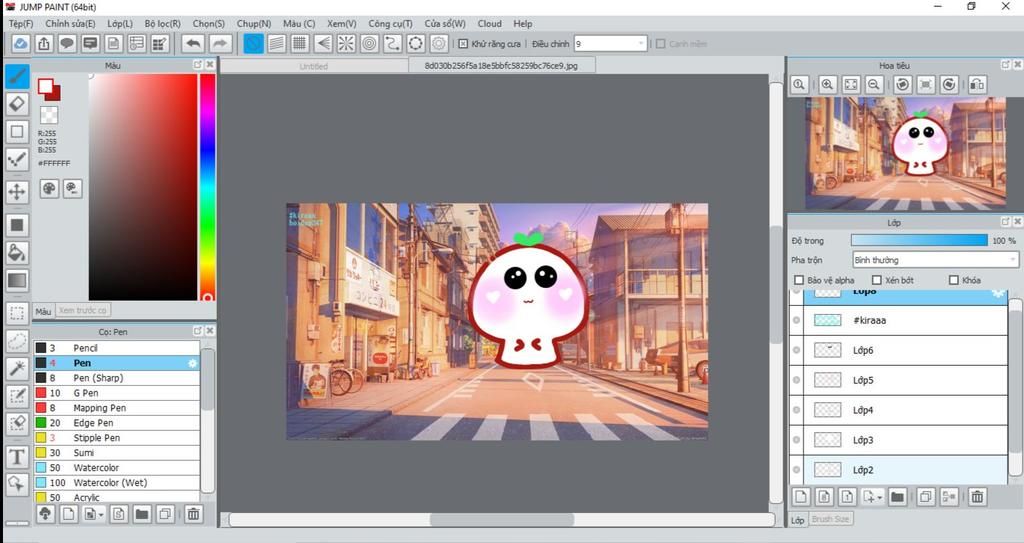Enable radial snap

point(346,44)
